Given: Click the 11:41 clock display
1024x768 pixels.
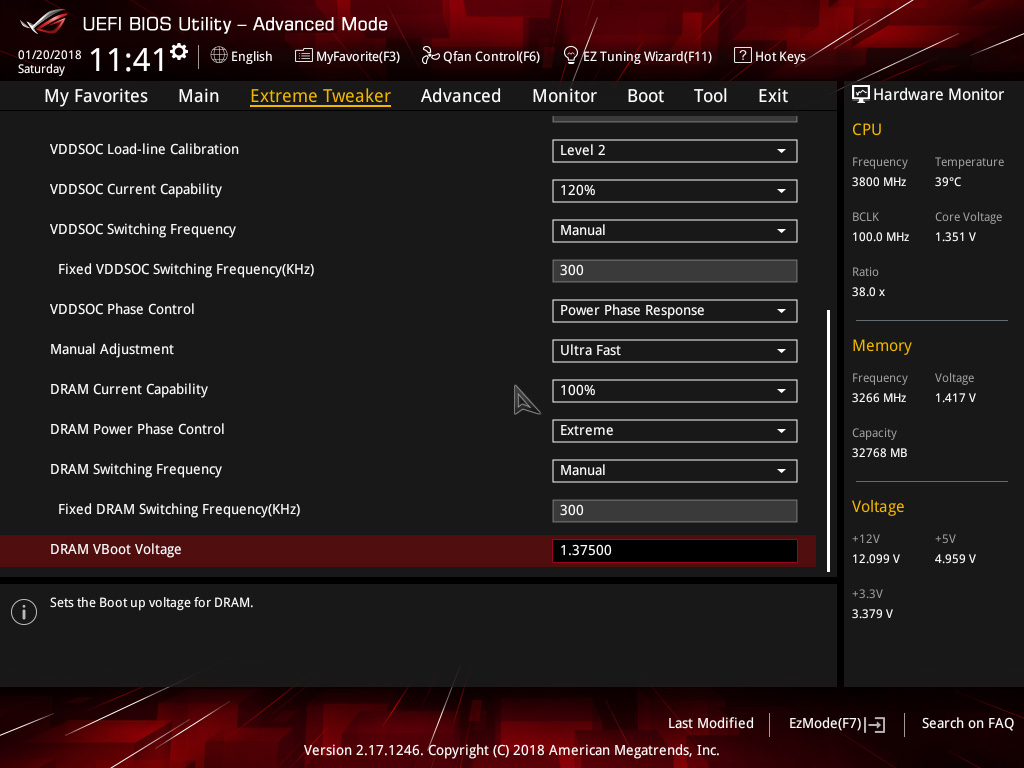Looking at the screenshot, I should coord(127,59).
